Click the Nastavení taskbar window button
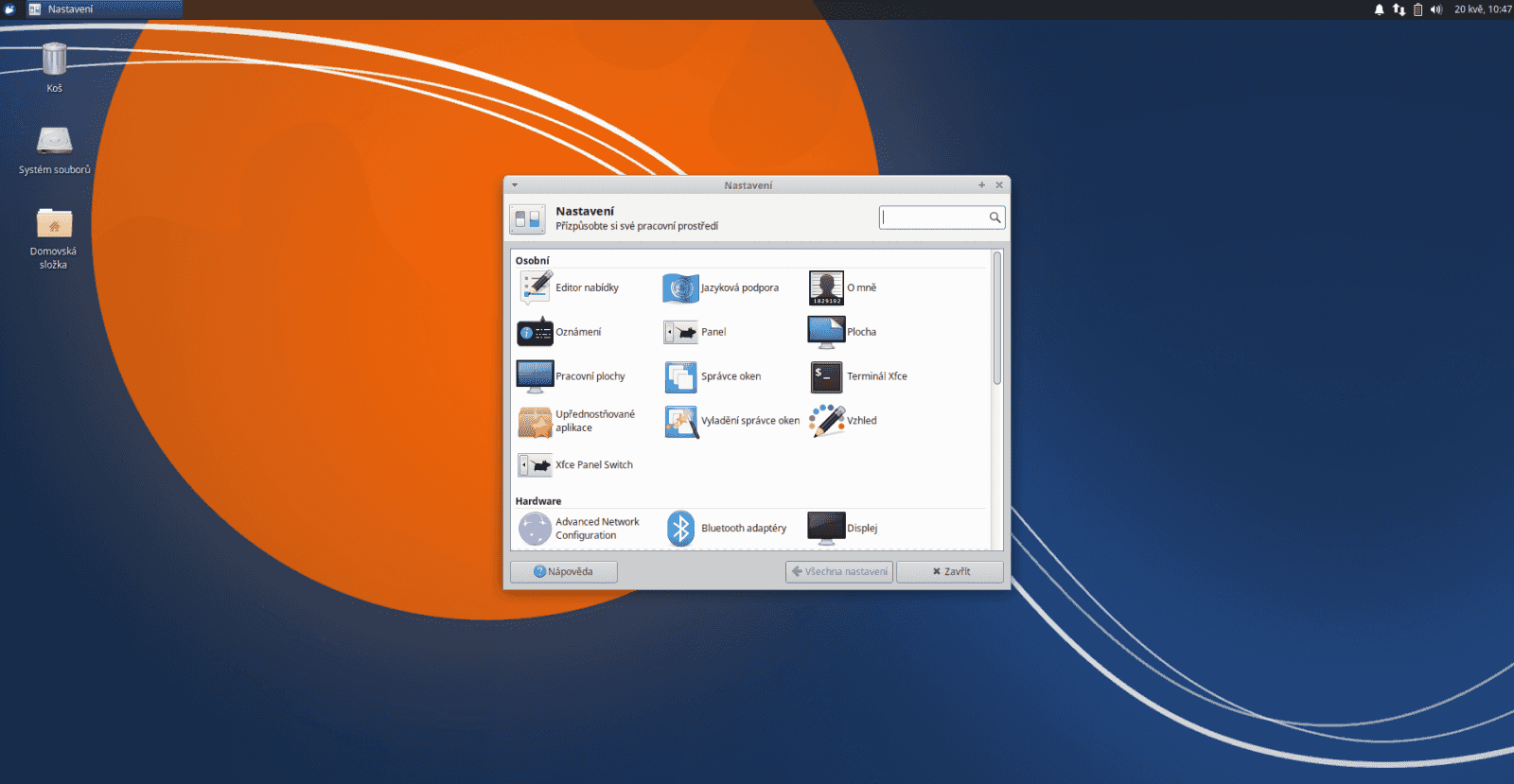 click(x=104, y=9)
